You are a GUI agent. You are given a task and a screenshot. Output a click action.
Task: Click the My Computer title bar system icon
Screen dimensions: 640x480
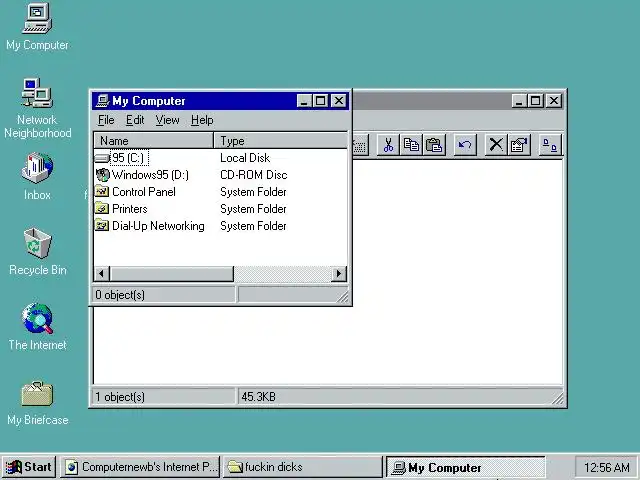(102, 100)
